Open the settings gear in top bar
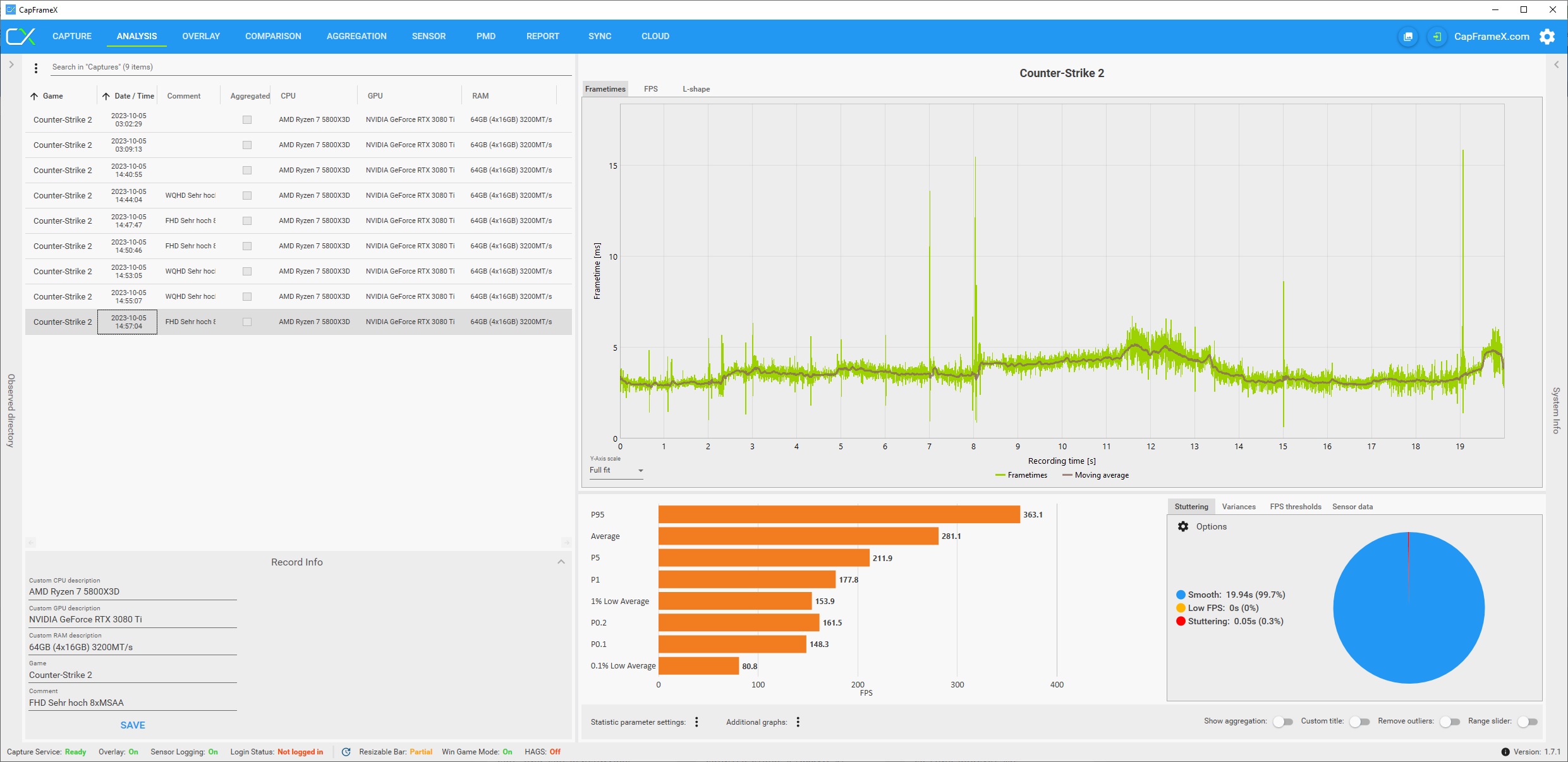 tap(1547, 37)
